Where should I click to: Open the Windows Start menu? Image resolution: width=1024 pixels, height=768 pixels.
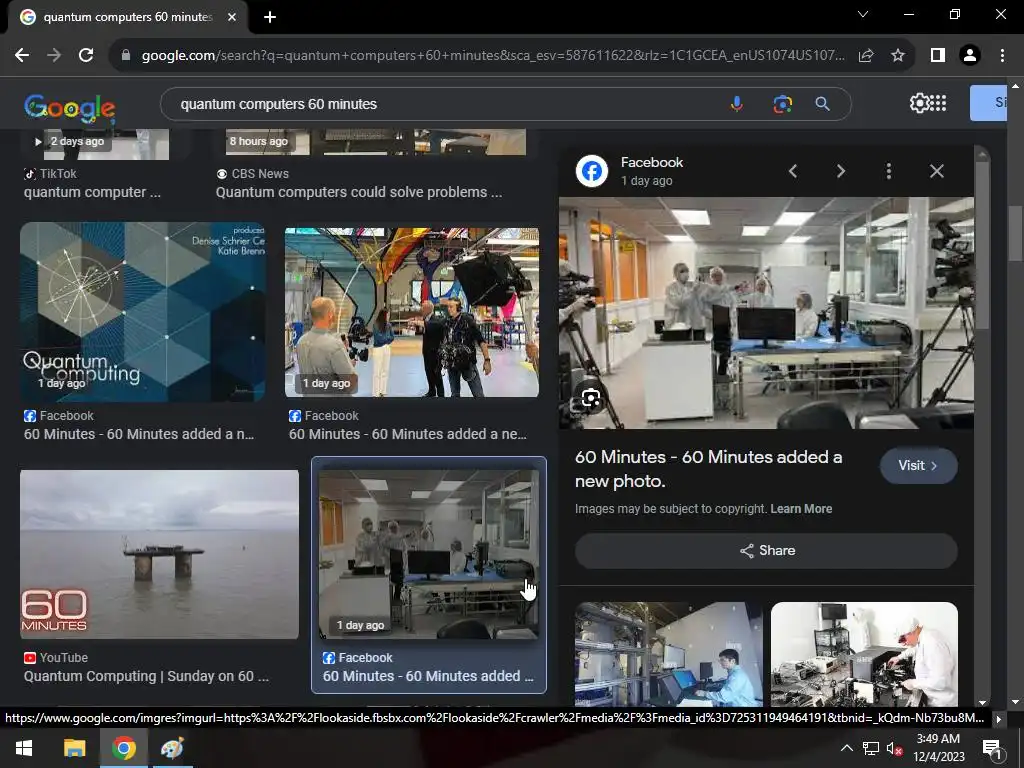pos(24,748)
